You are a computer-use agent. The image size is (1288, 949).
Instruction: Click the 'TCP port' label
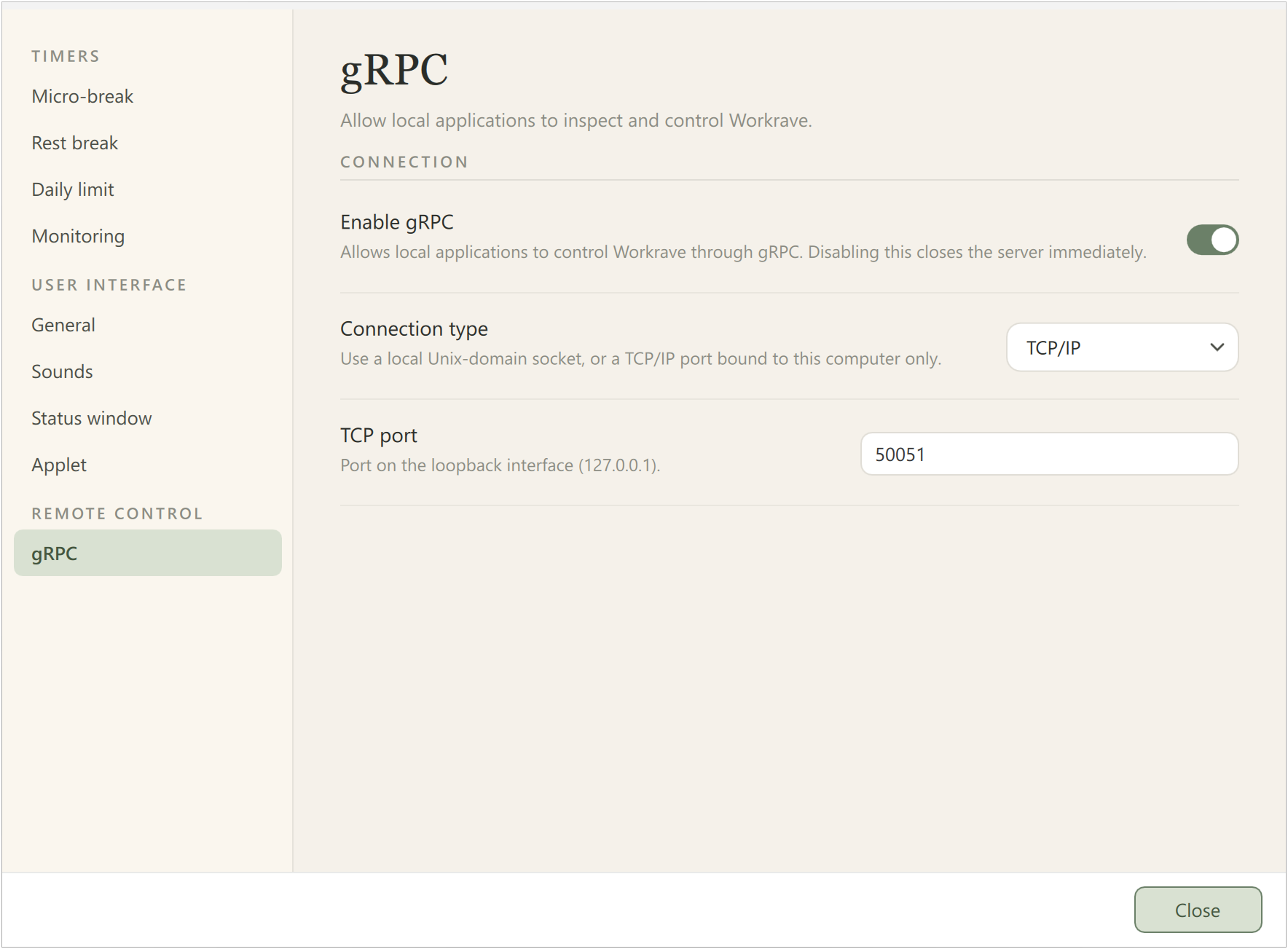pyautogui.click(x=379, y=436)
